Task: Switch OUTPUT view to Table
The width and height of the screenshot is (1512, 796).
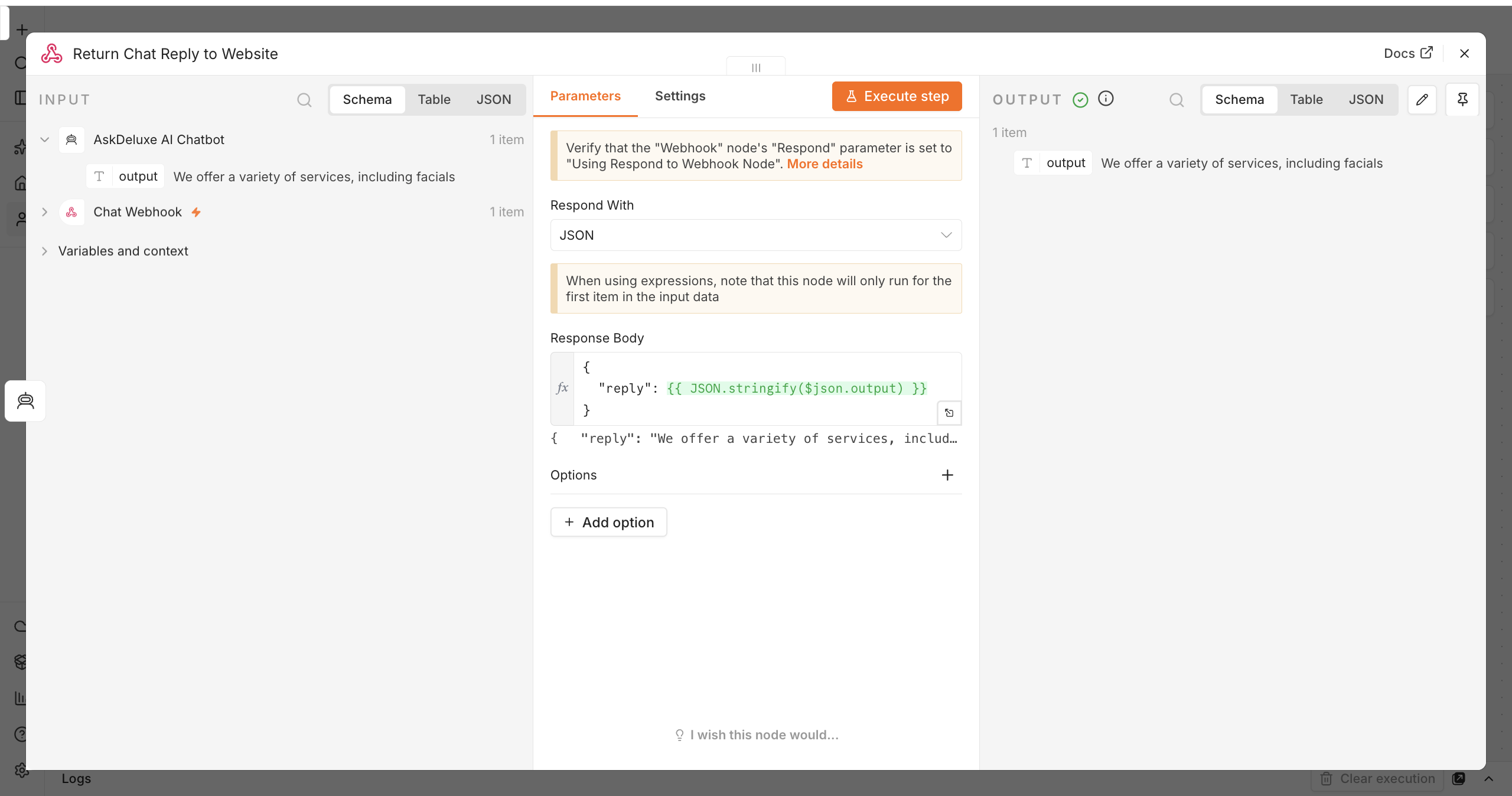Action: [x=1306, y=100]
